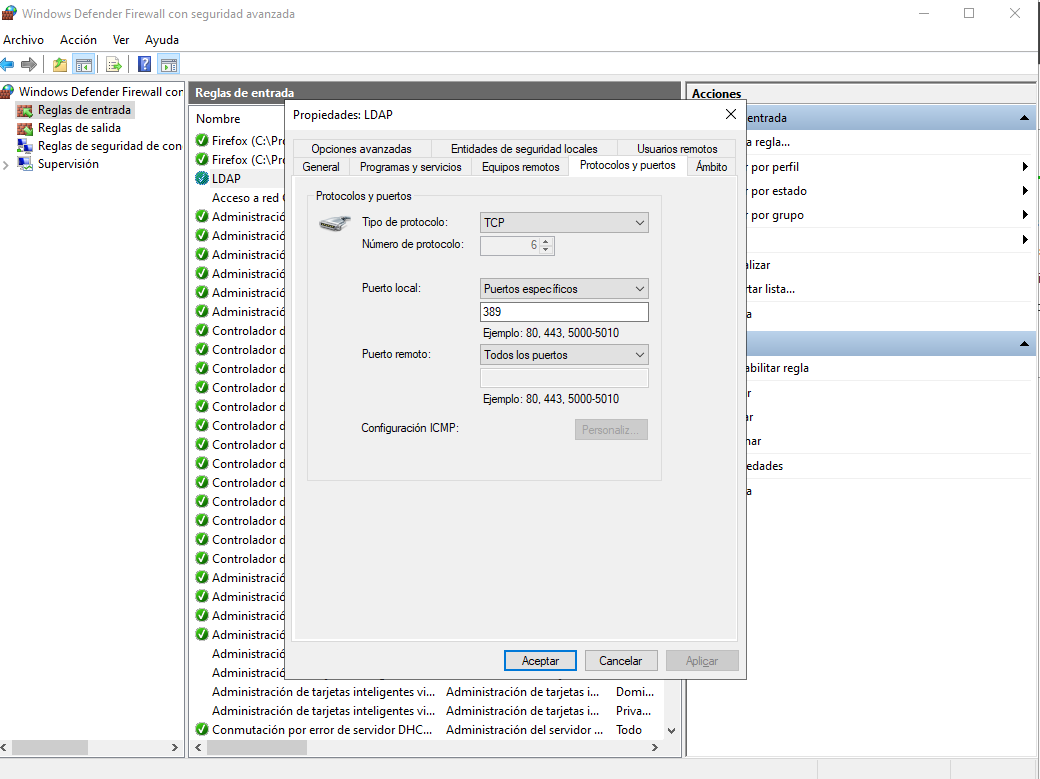Viewport: 1040px width, 779px height.
Task: Toggle the action pane toolbar icon
Action: (169, 65)
